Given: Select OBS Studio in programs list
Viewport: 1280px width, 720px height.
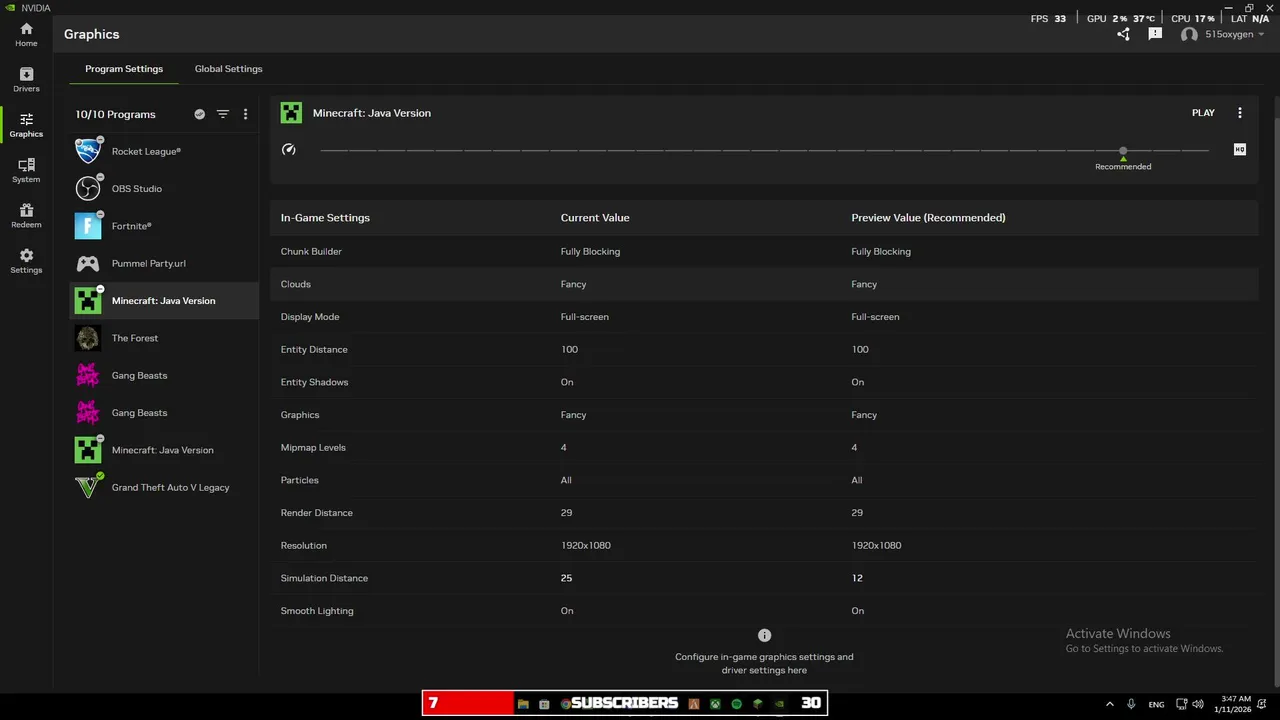Looking at the screenshot, I should click(x=164, y=188).
